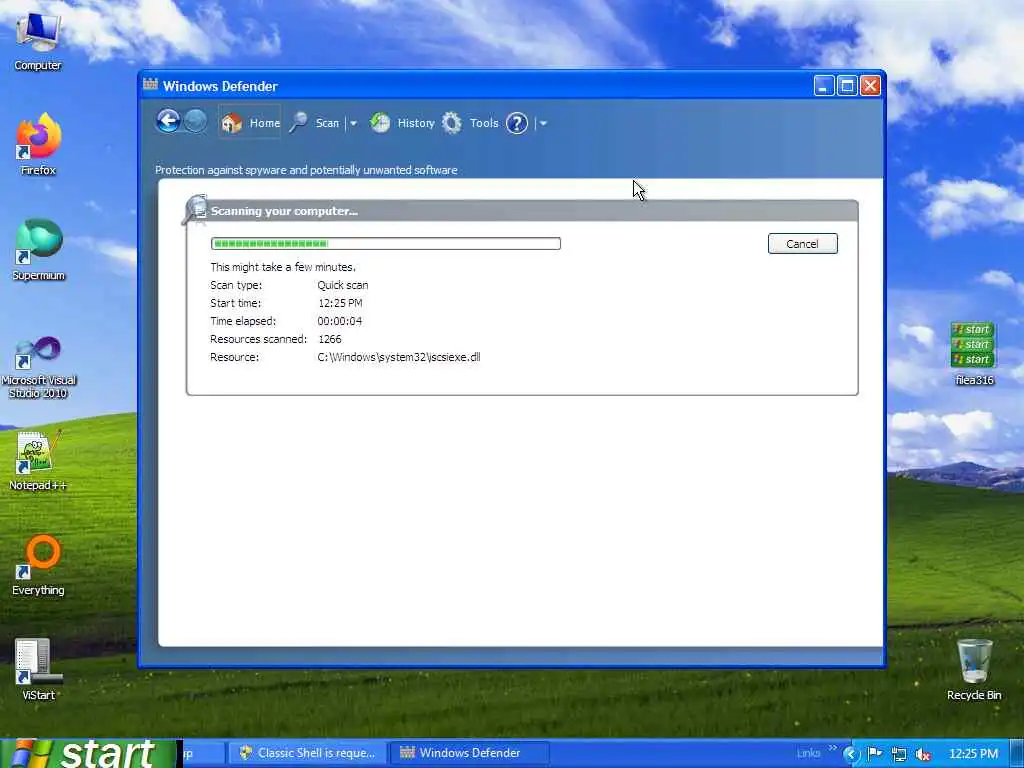
Task: Select the Everything desktop shortcut
Action: [x=38, y=566]
